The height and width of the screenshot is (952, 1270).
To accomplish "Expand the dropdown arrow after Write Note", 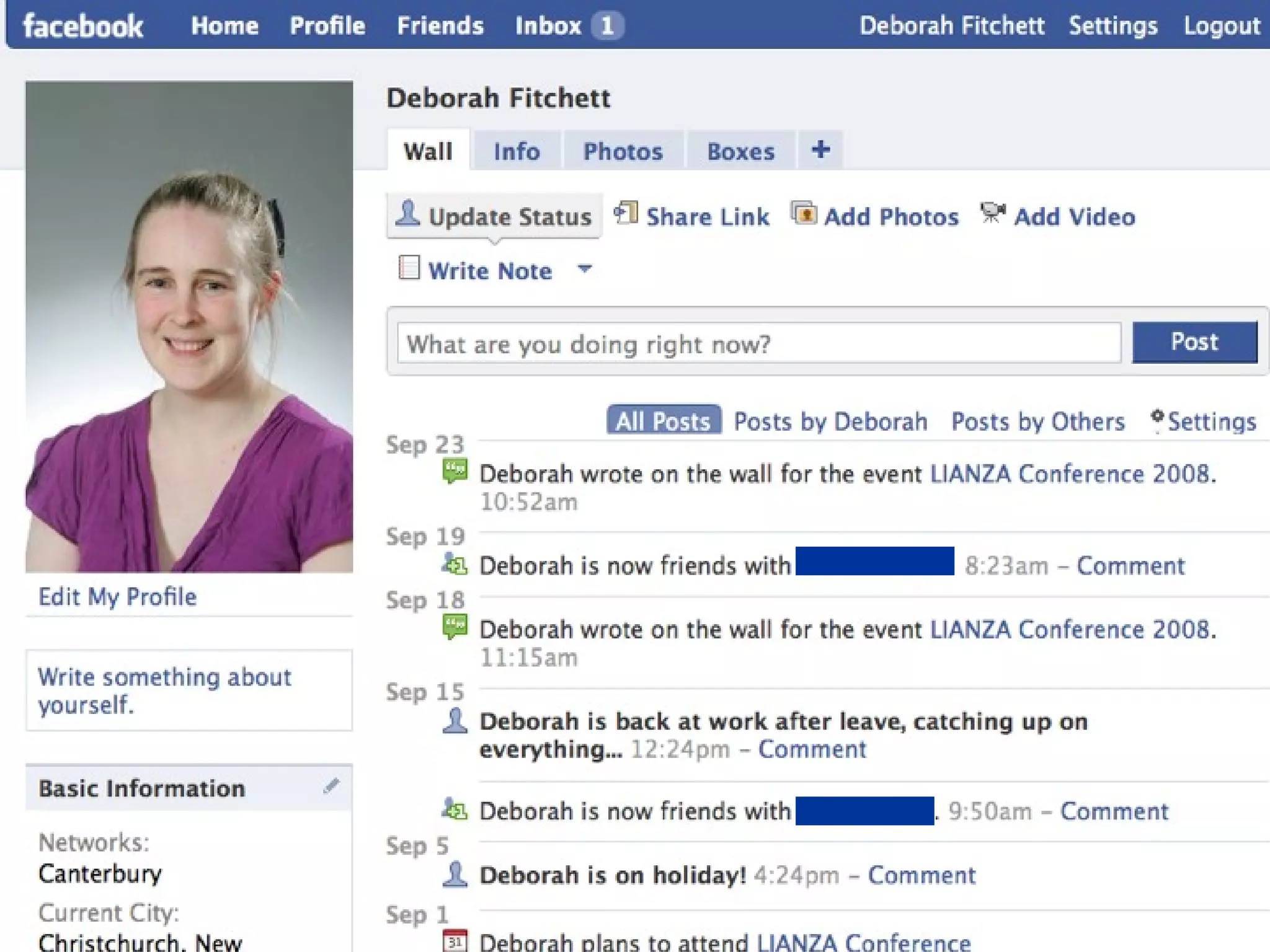I will click(x=585, y=269).
